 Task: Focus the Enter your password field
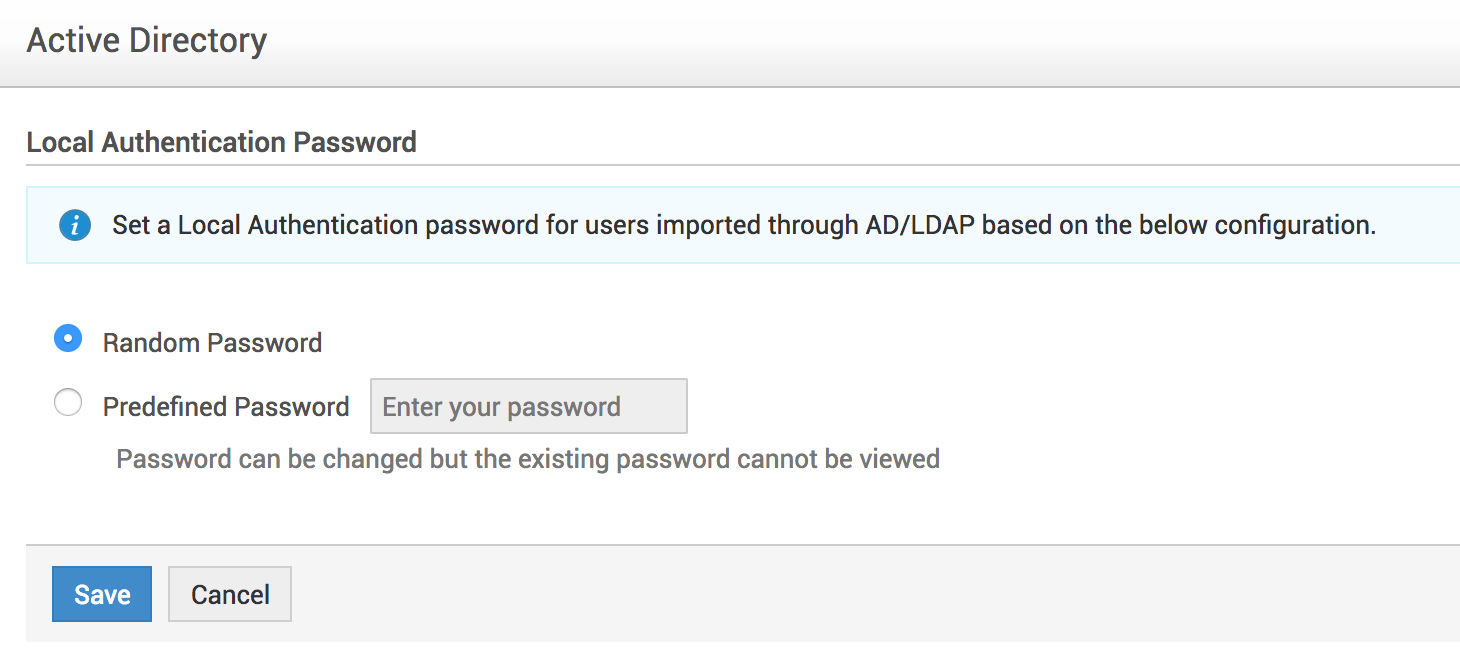pos(528,406)
